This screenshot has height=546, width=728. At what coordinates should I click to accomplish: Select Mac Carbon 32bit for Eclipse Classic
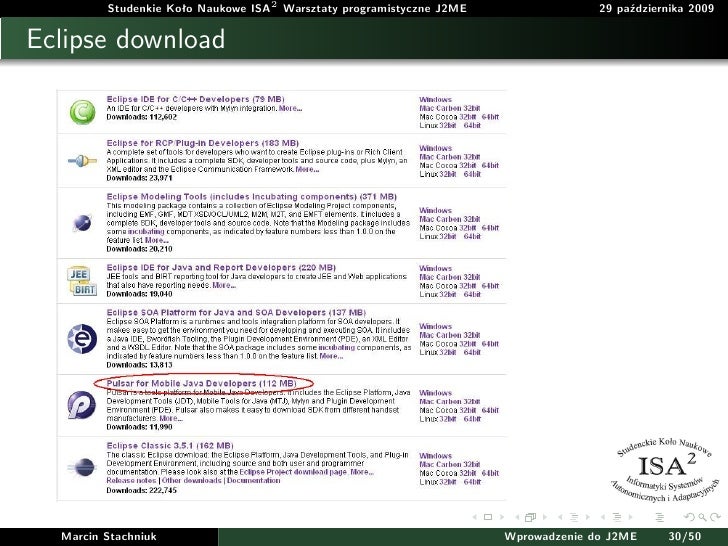(x=449, y=464)
